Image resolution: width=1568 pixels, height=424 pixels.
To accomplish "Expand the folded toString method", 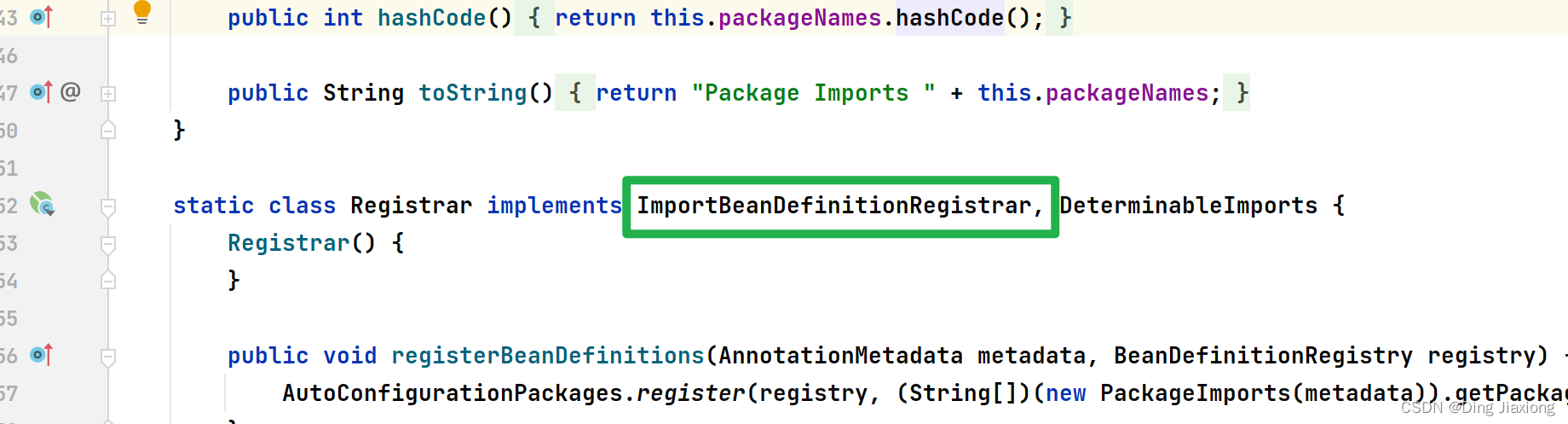I will [108, 93].
